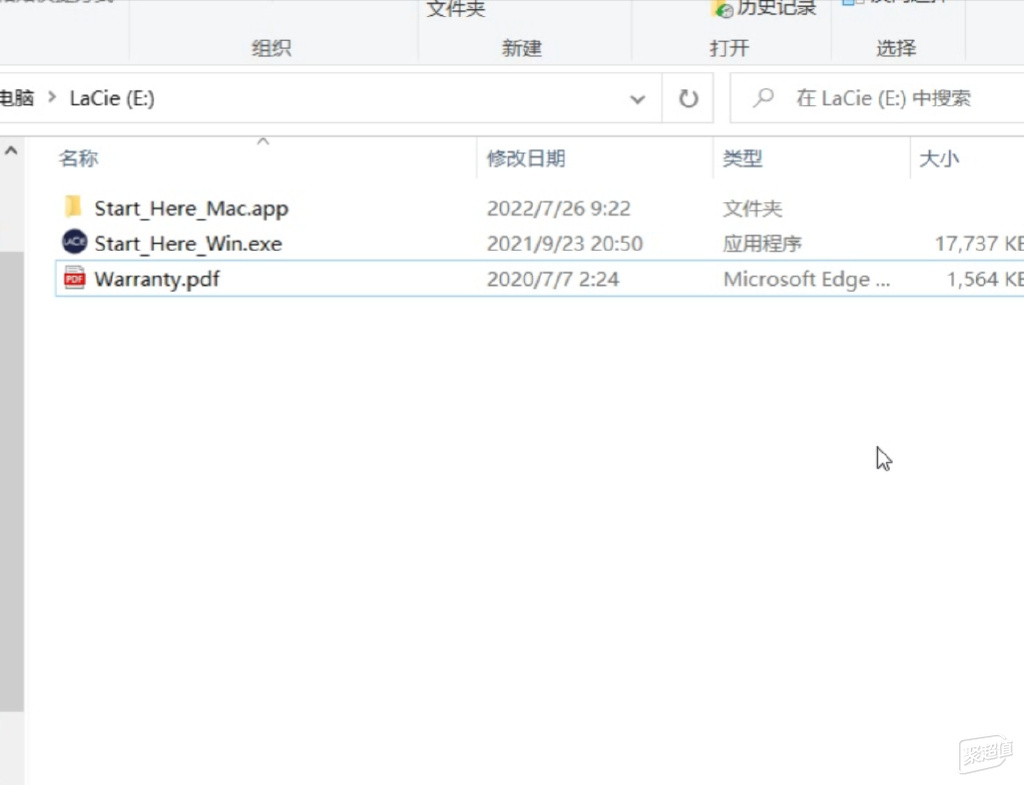
Task: Click the breadcrumb chevron before LaCie (E:)
Action: click(52, 98)
